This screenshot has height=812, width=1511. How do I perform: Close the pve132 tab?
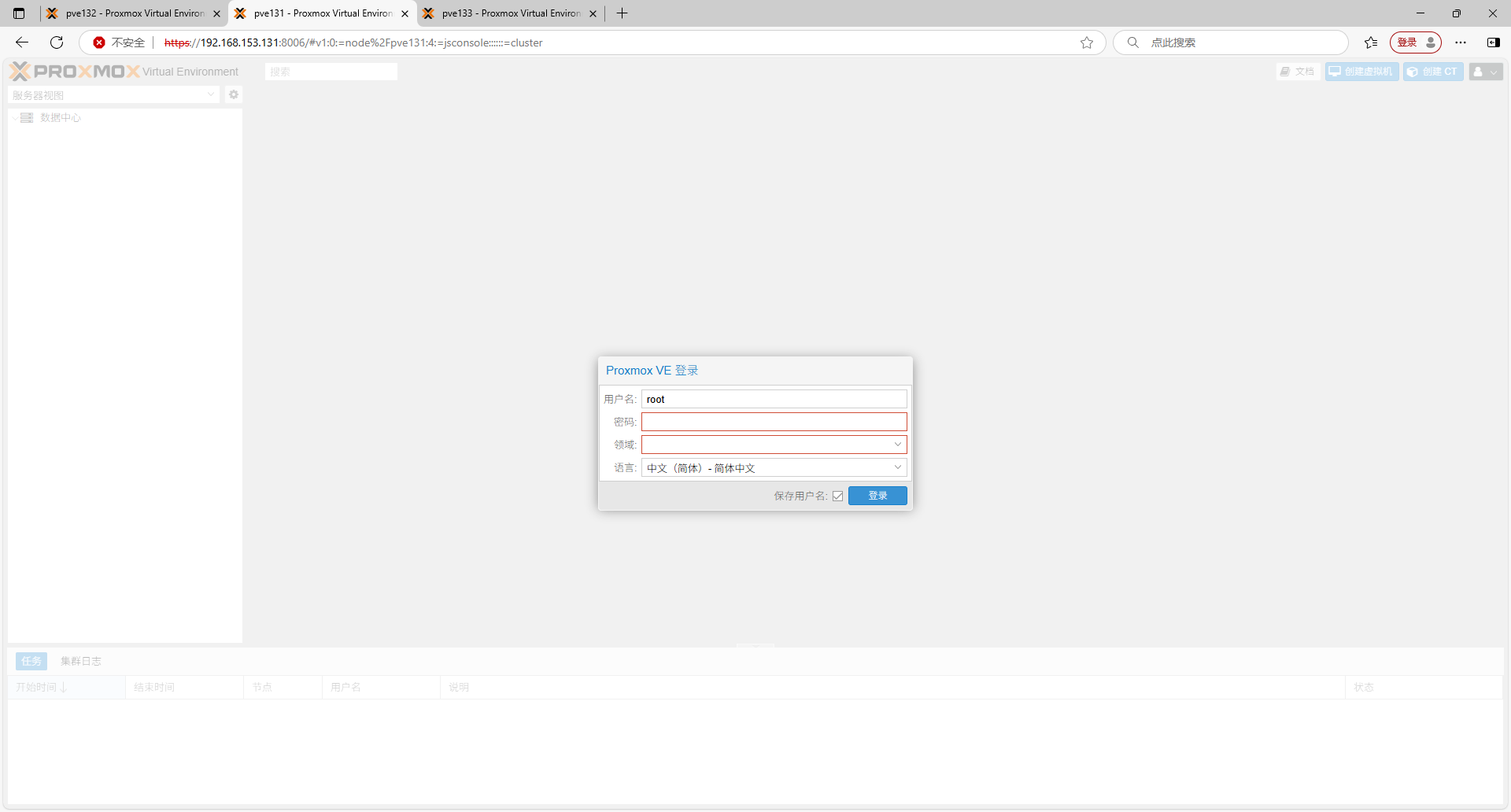click(217, 13)
